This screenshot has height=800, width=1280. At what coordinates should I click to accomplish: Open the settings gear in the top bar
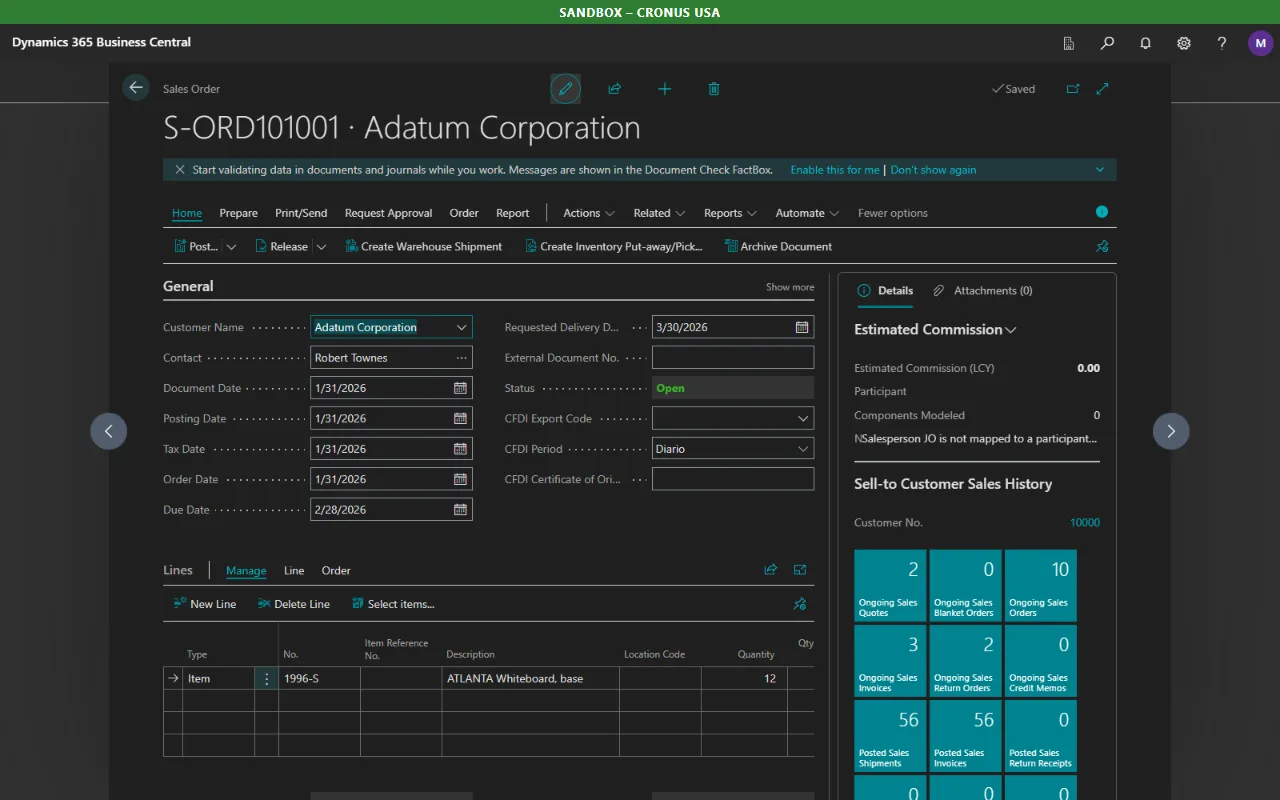(1184, 43)
